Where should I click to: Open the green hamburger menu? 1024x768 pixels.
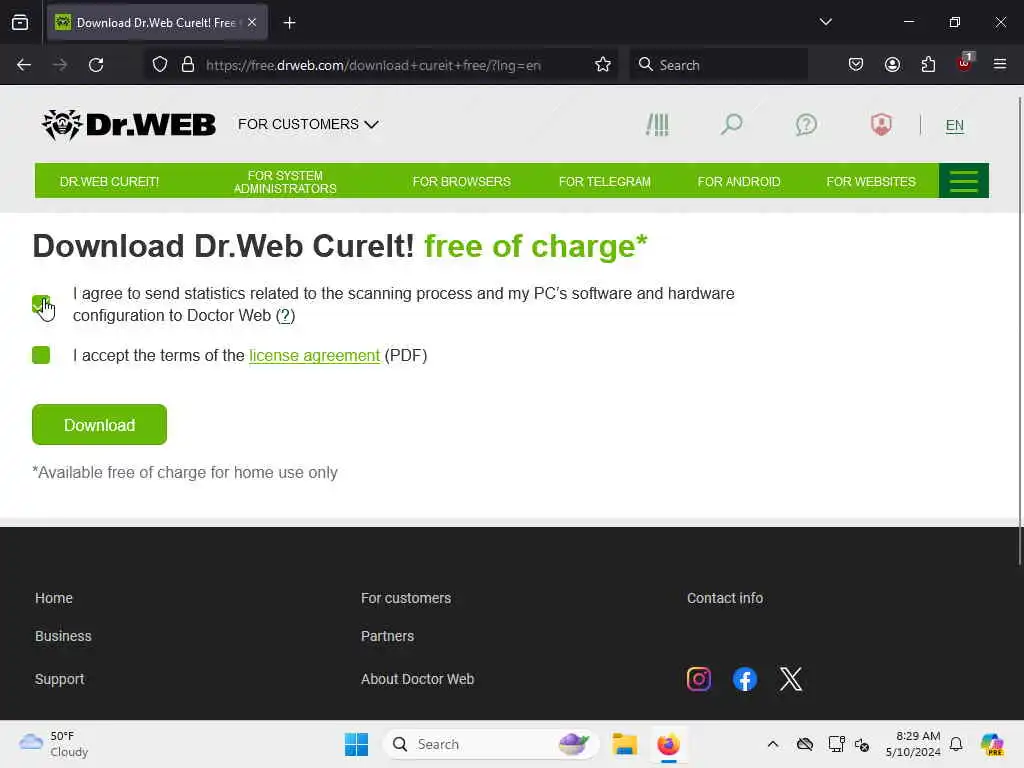pos(963,181)
